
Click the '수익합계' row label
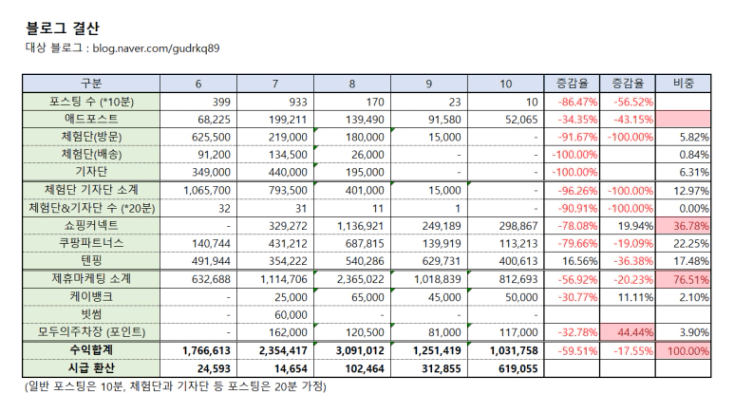coord(91,350)
